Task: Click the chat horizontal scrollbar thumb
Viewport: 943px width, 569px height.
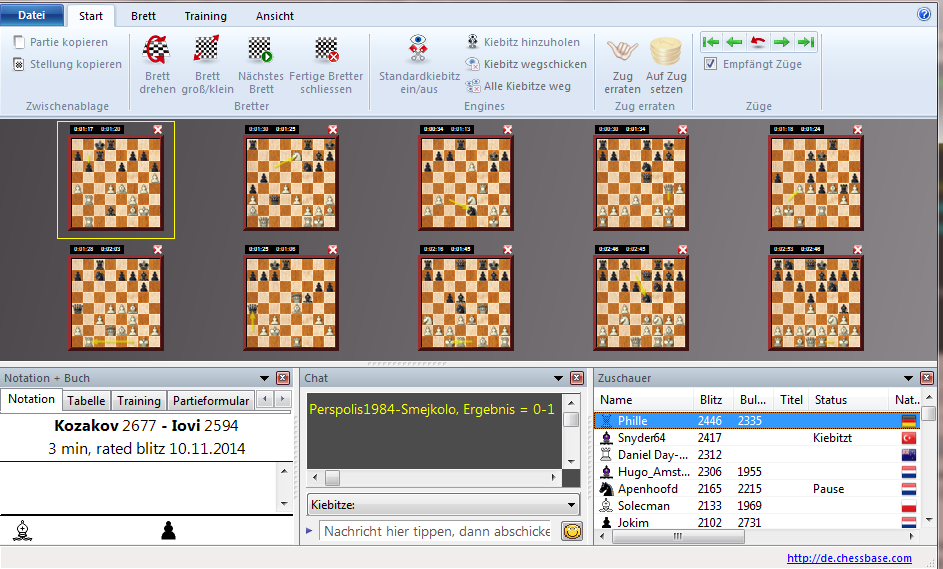Action: pyautogui.click(x=333, y=478)
